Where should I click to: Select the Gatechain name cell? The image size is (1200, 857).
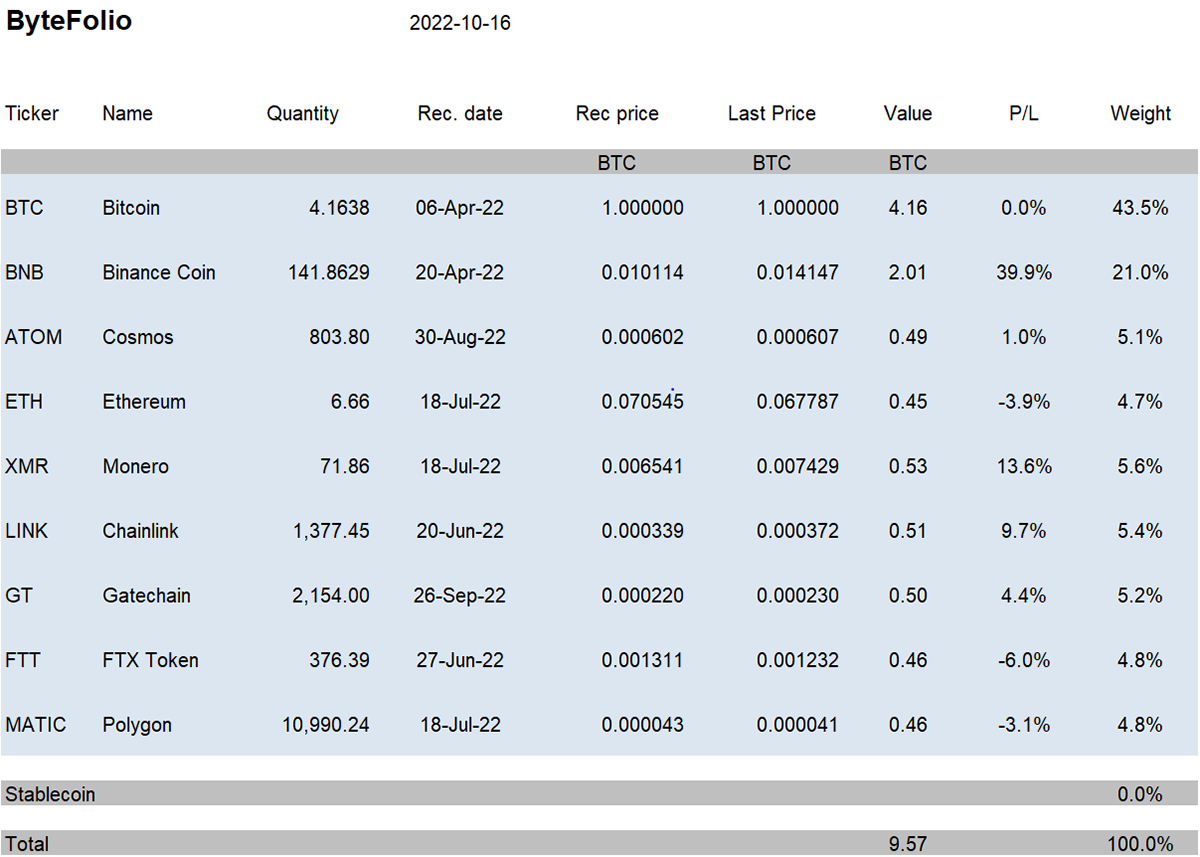(x=145, y=596)
